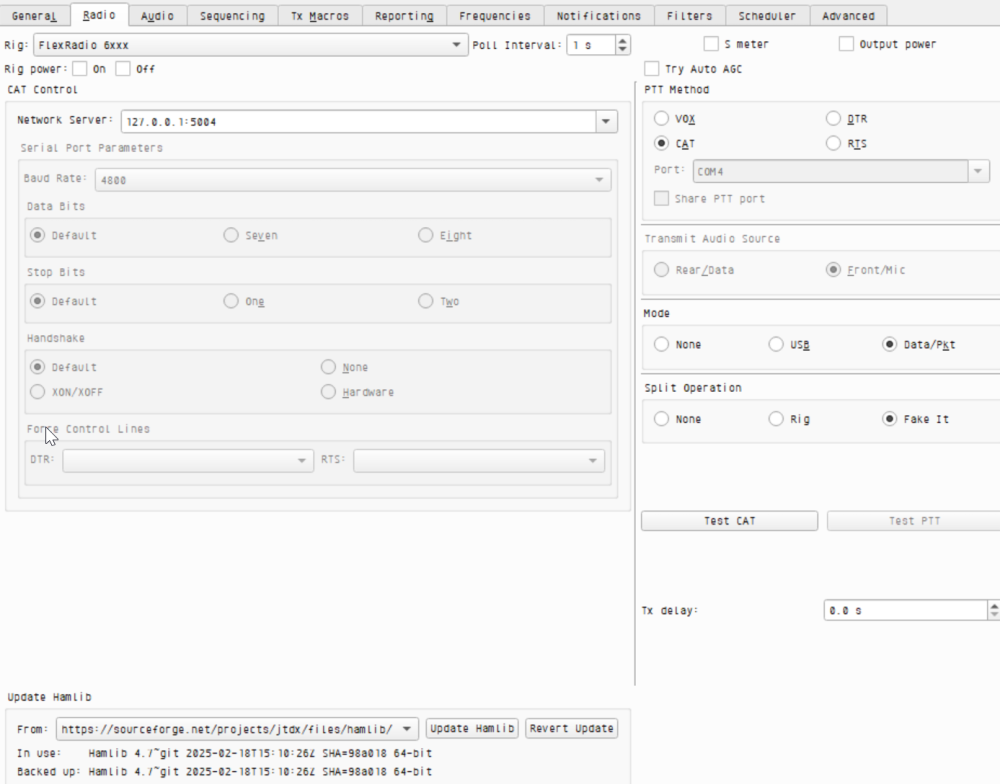Select CAT as PTT method
Screen dimensions: 1000x784
[661, 144]
